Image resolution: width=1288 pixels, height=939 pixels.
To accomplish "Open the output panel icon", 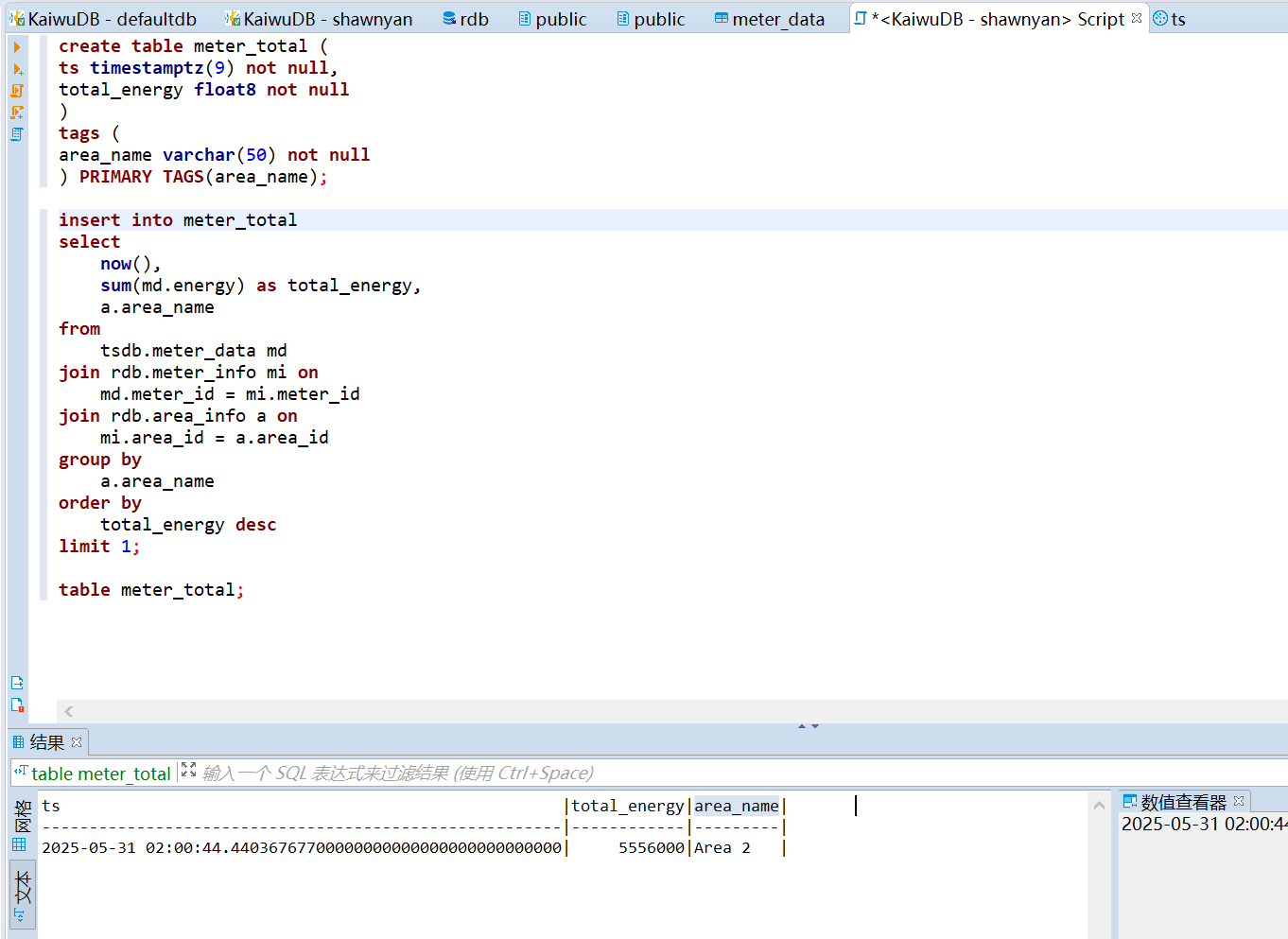I will point(17,683).
